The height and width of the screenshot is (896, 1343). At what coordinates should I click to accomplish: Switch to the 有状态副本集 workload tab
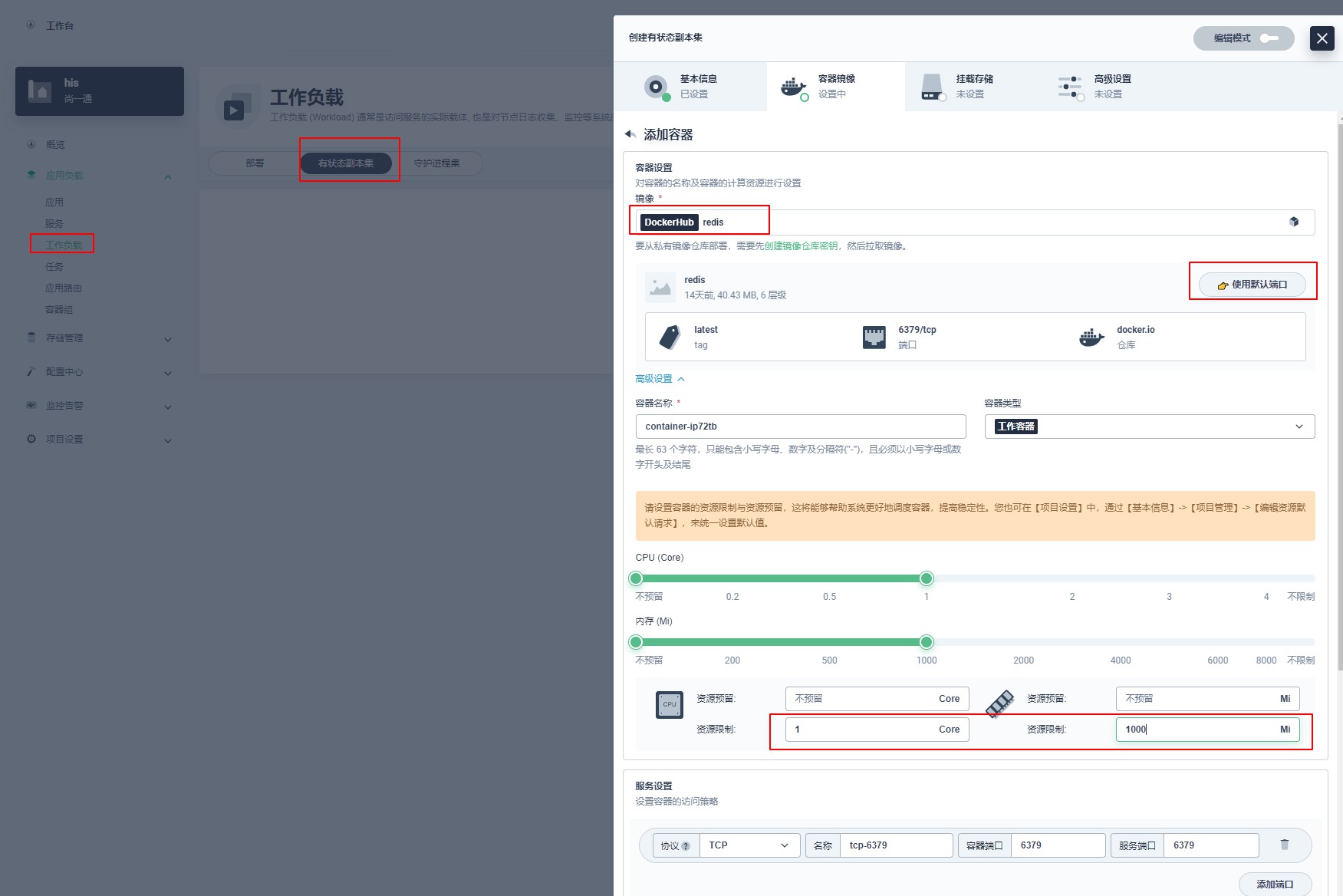pyautogui.click(x=346, y=163)
